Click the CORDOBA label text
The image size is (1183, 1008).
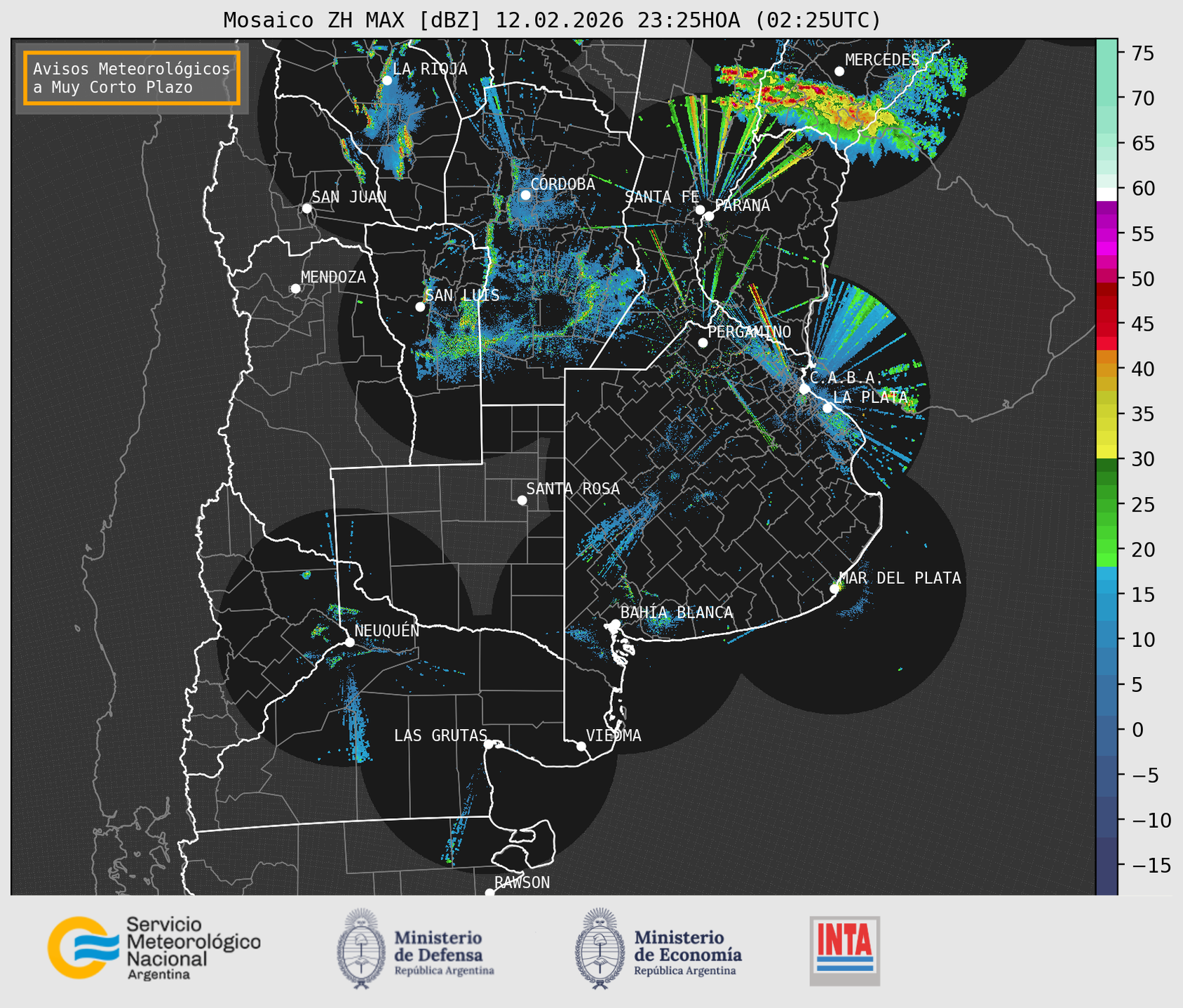tap(562, 184)
